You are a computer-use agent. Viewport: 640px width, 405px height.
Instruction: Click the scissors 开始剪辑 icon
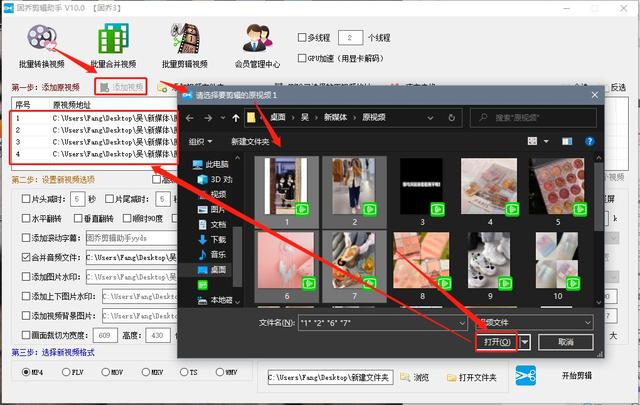(x=526, y=376)
